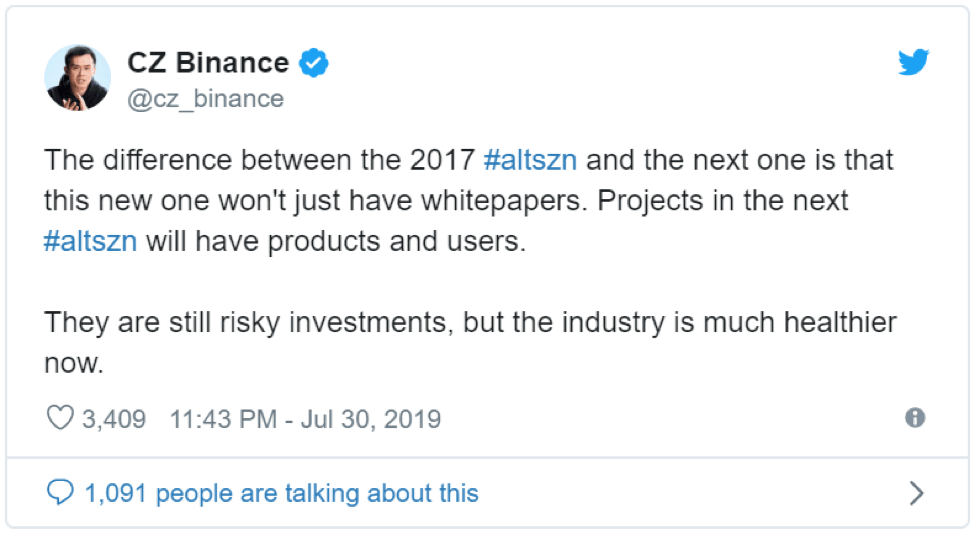Visit the @cz_binance handle link

(x=206, y=99)
